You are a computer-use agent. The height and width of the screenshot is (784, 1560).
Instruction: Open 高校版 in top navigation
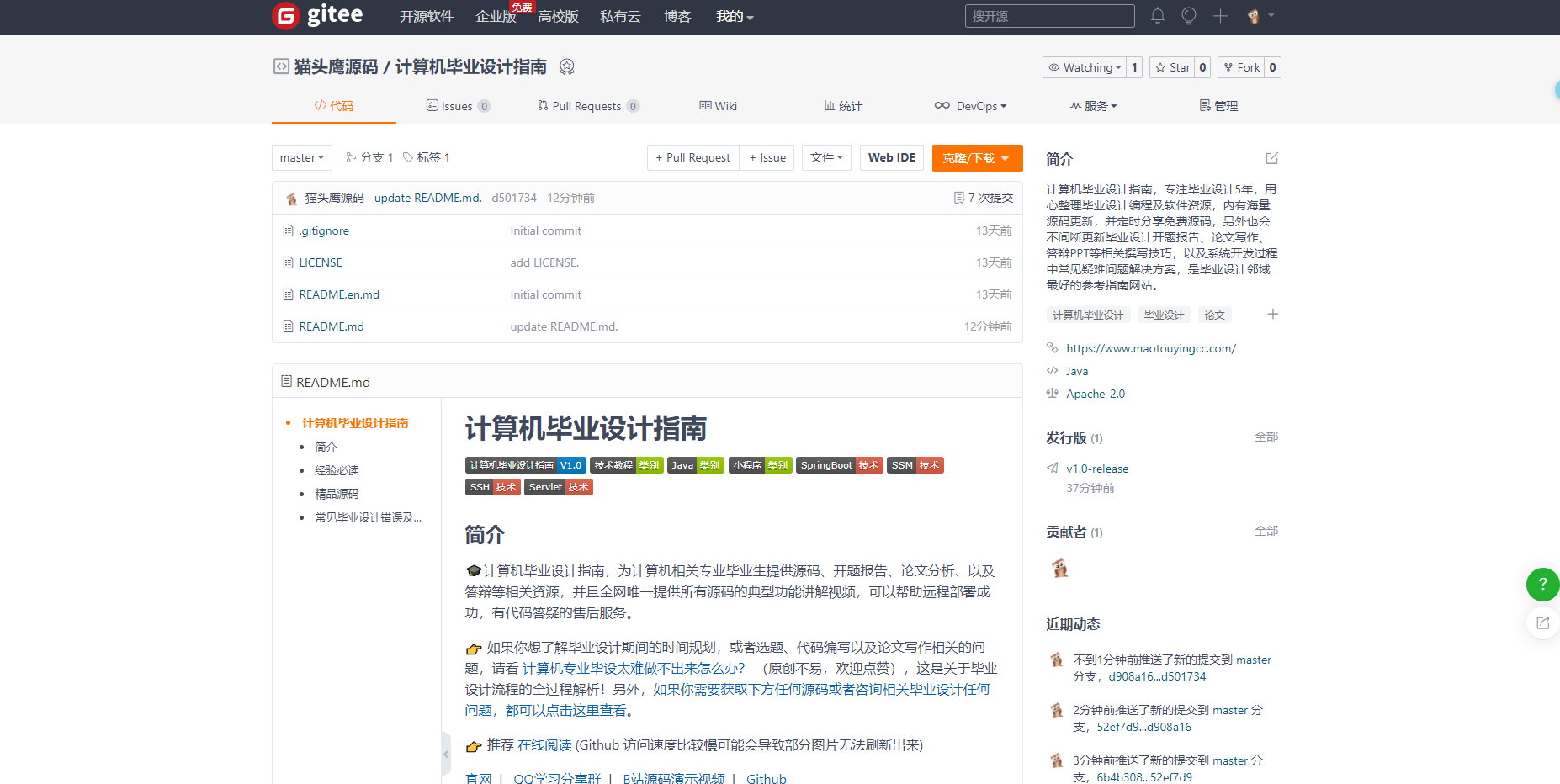click(558, 17)
